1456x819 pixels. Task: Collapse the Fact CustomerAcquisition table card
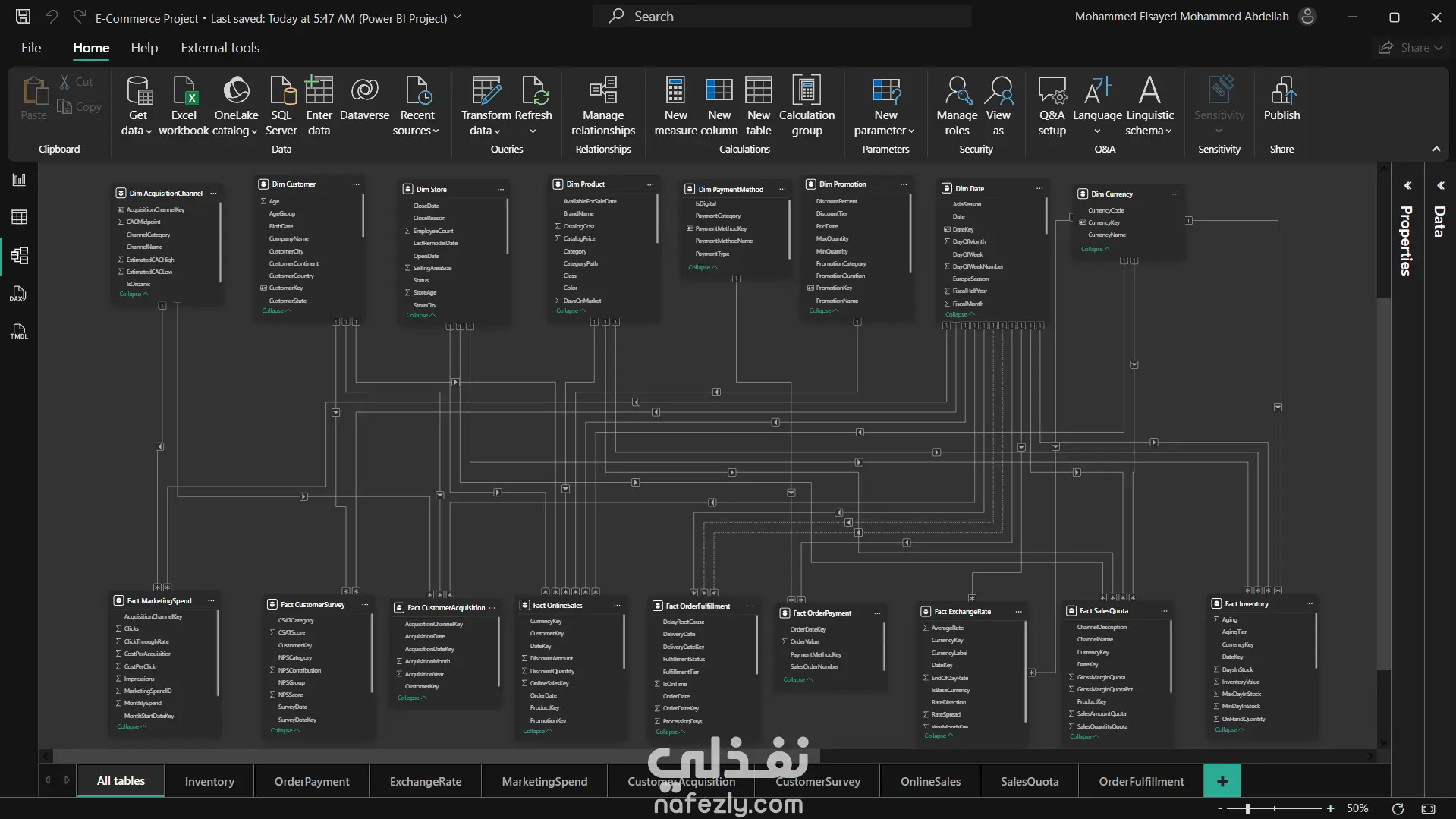pos(412,698)
